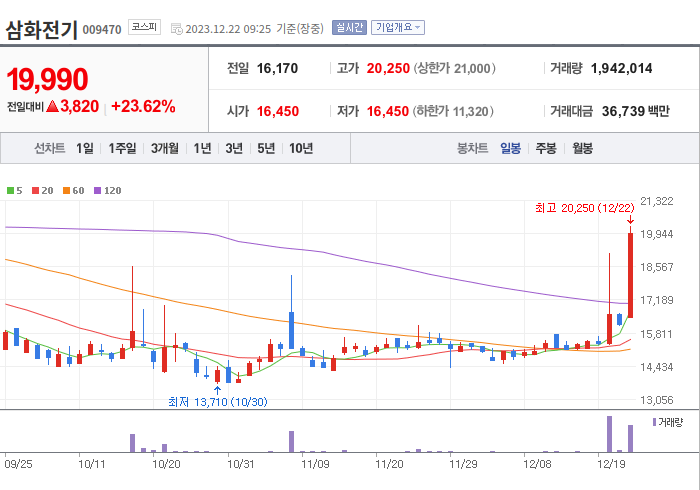Click the 거래량 value 1,942,014
The image size is (700, 490).
[621, 68]
